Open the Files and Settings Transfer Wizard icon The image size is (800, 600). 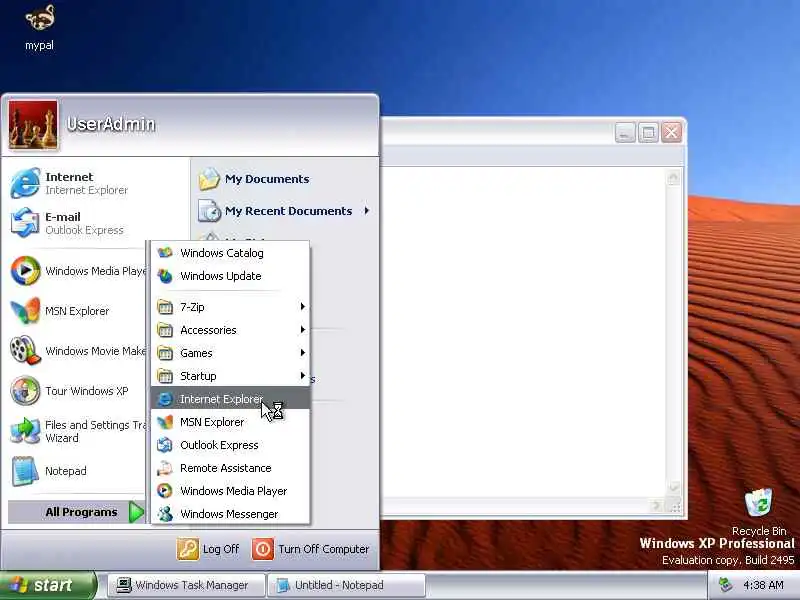click(25, 431)
